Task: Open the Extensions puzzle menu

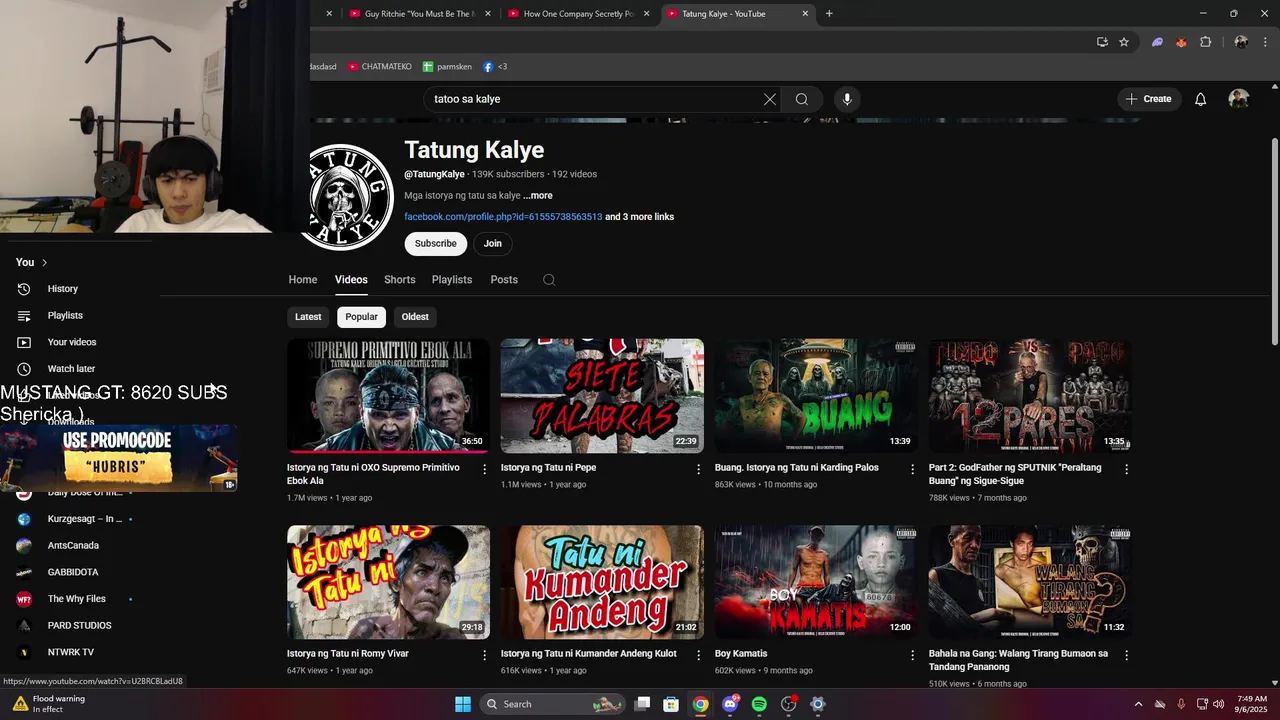Action: 1205,42
